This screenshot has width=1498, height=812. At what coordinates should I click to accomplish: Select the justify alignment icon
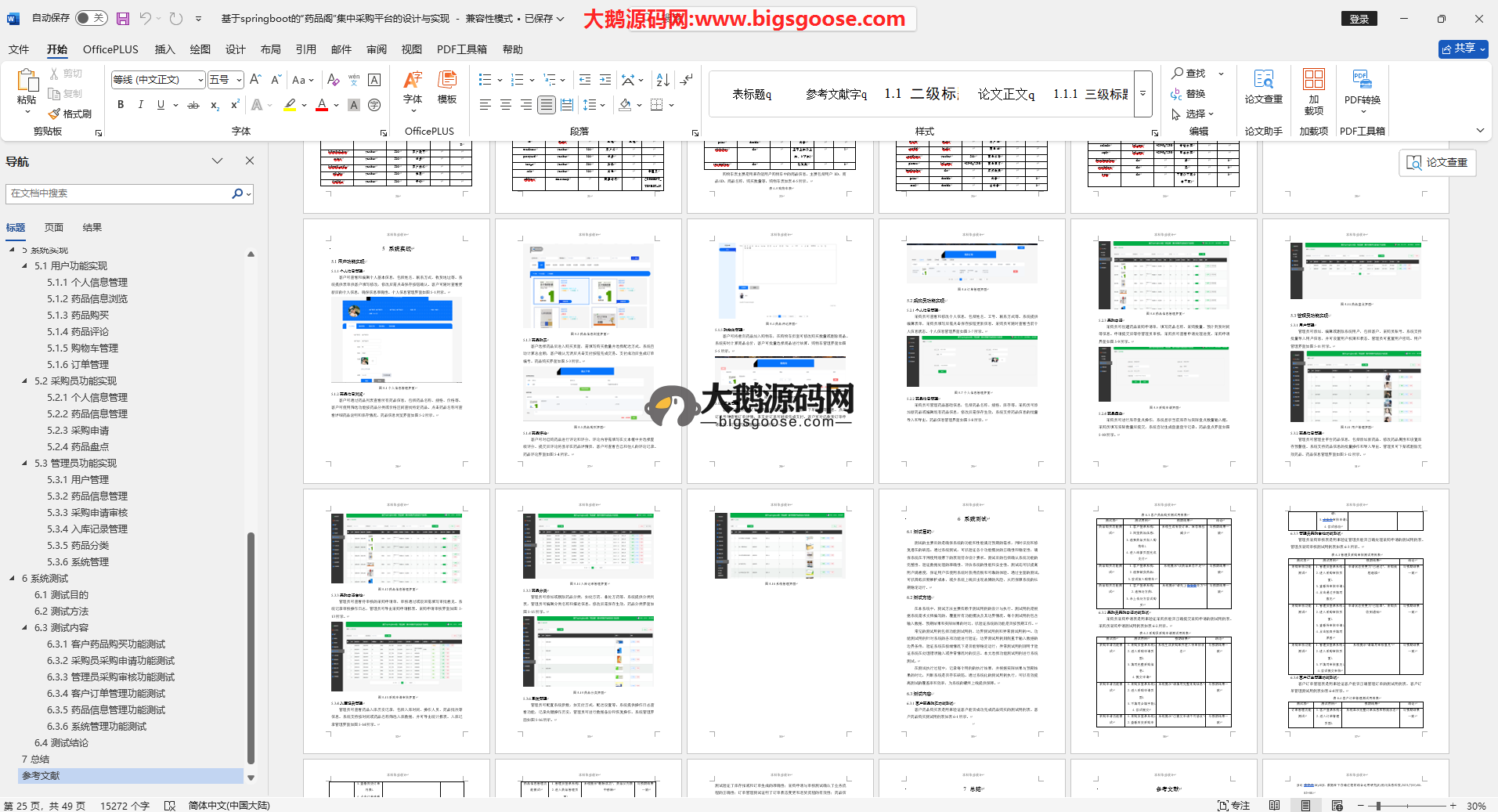pos(547,105)
